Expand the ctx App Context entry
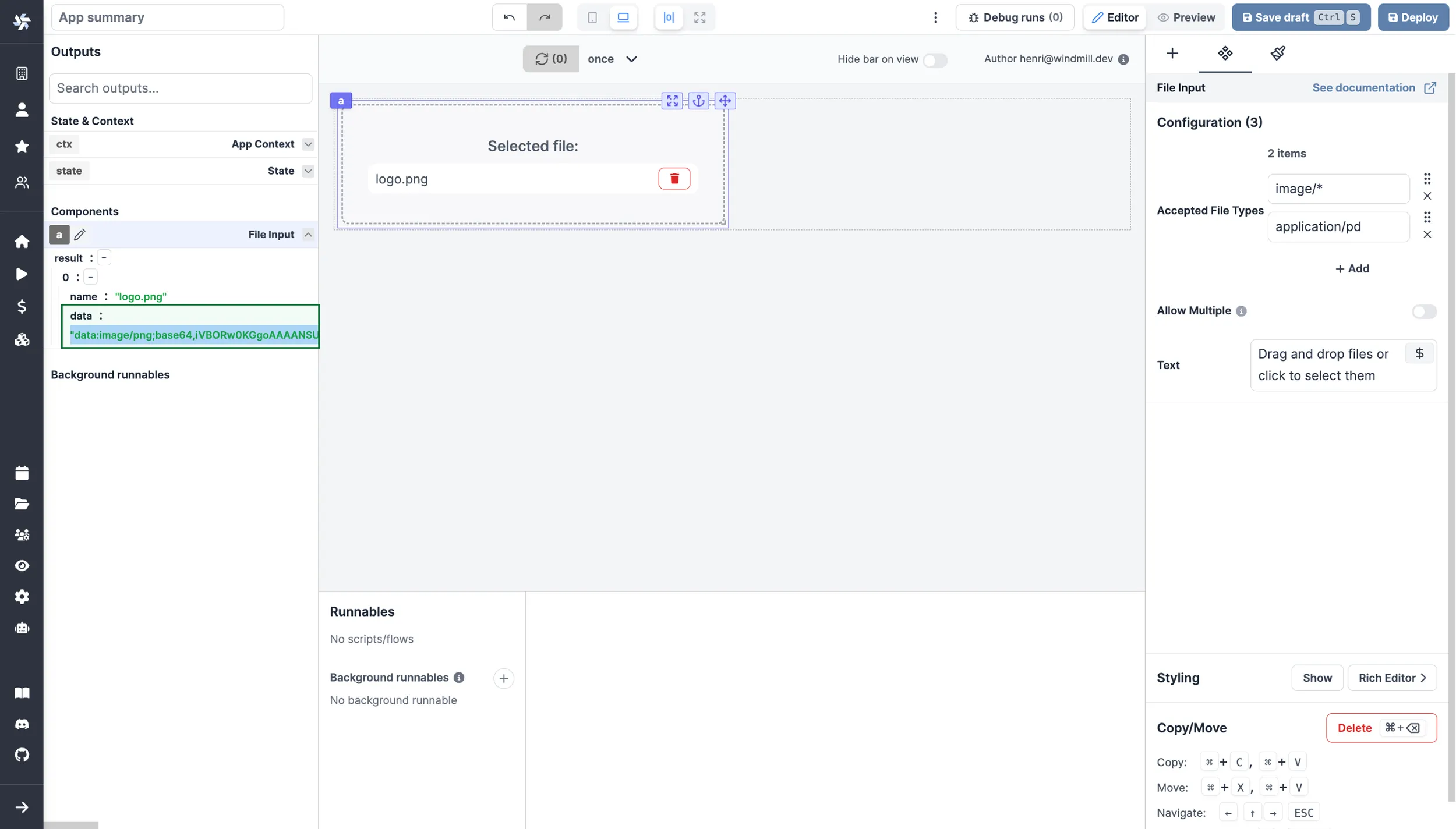 308,144
